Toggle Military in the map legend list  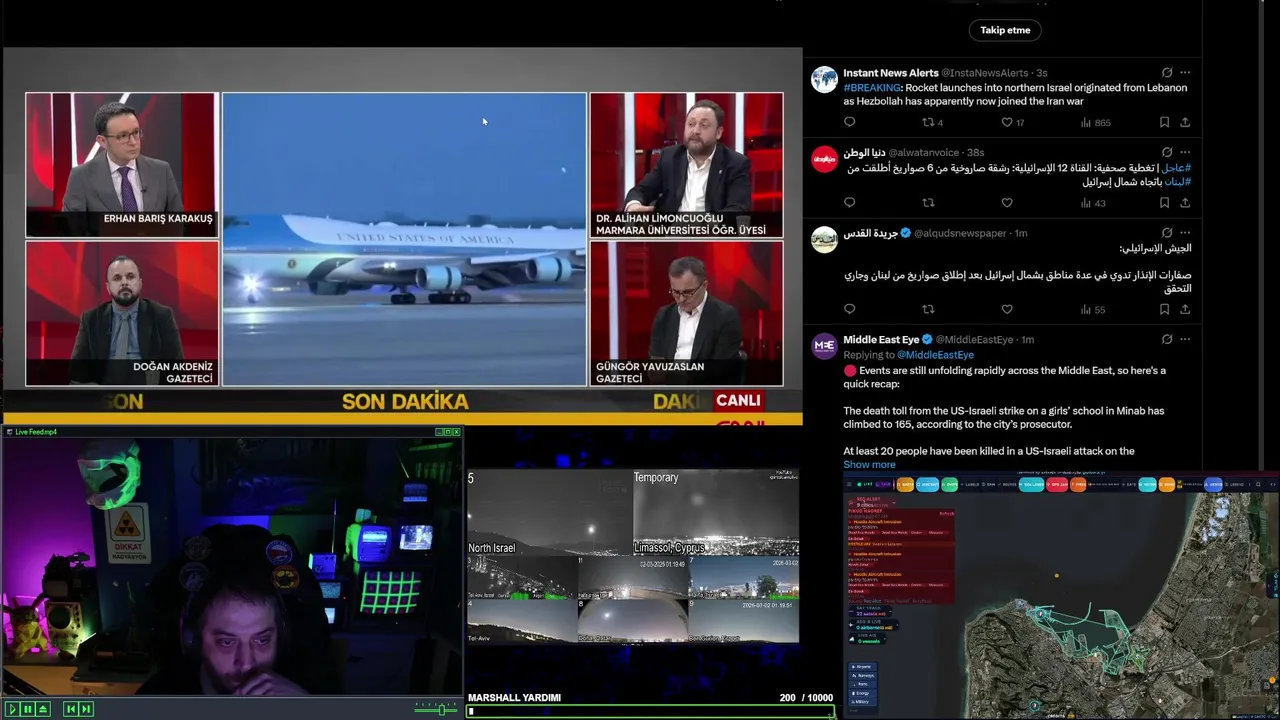click(862, 701)
